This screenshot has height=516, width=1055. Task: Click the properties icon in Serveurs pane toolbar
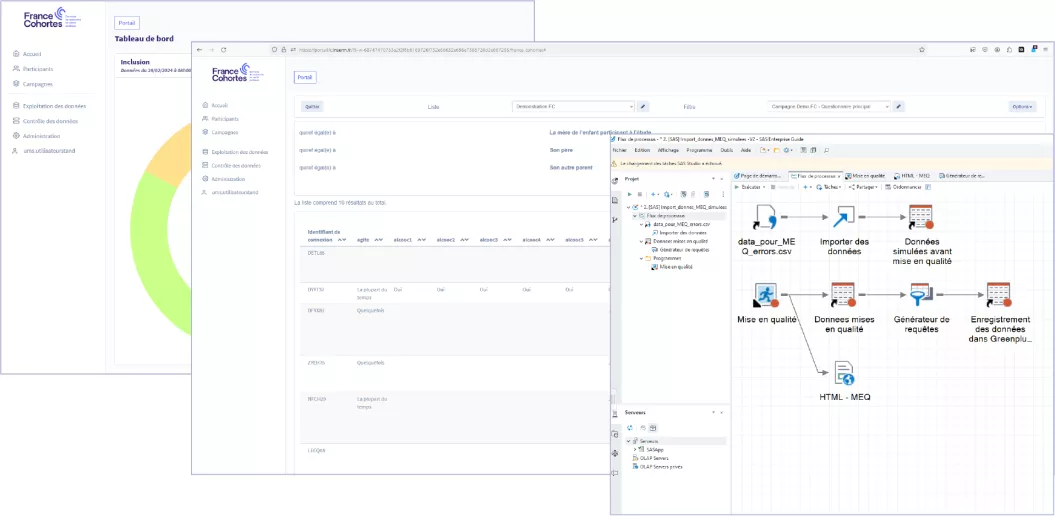click(653, 427)
